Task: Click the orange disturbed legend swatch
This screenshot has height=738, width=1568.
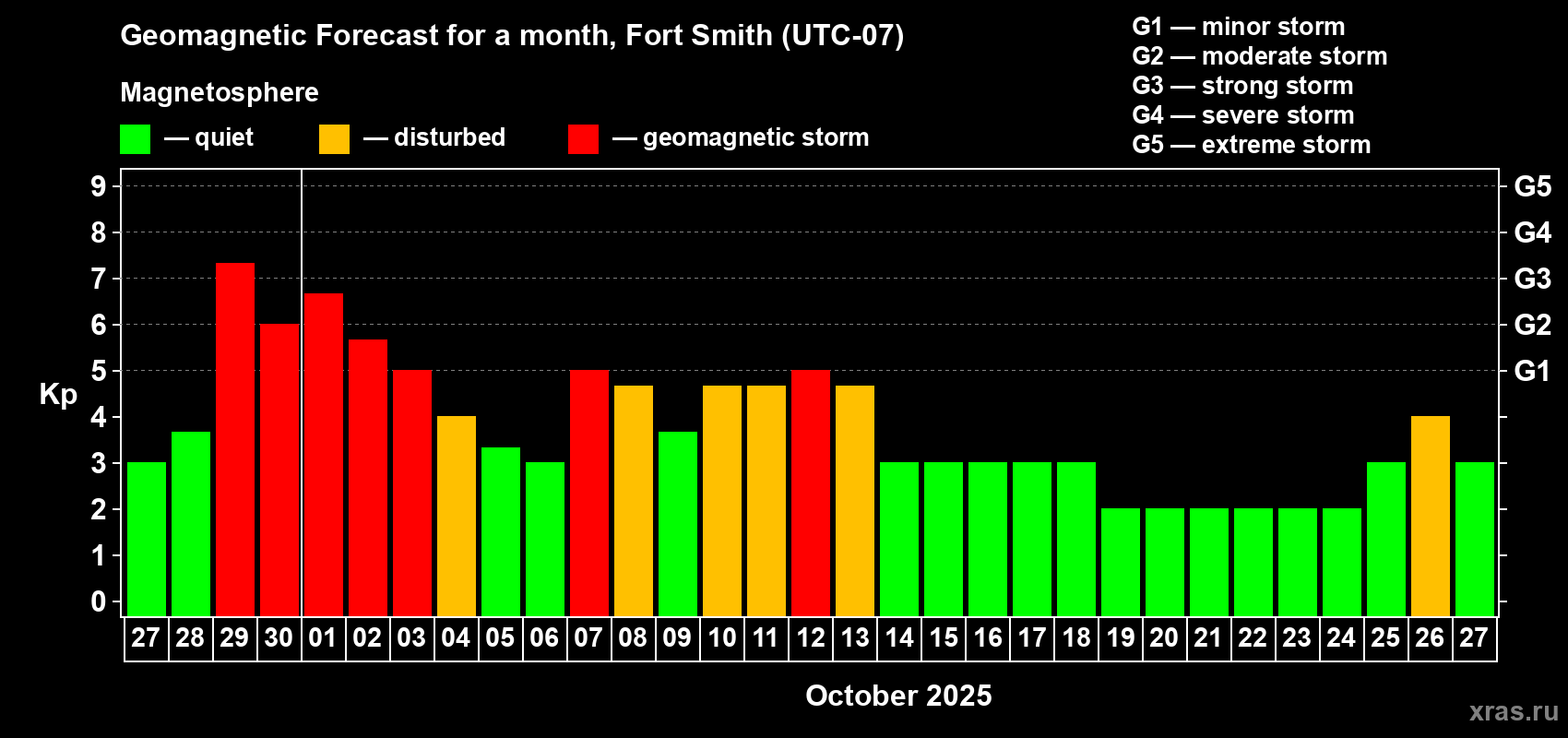Action: pos(334,139)
